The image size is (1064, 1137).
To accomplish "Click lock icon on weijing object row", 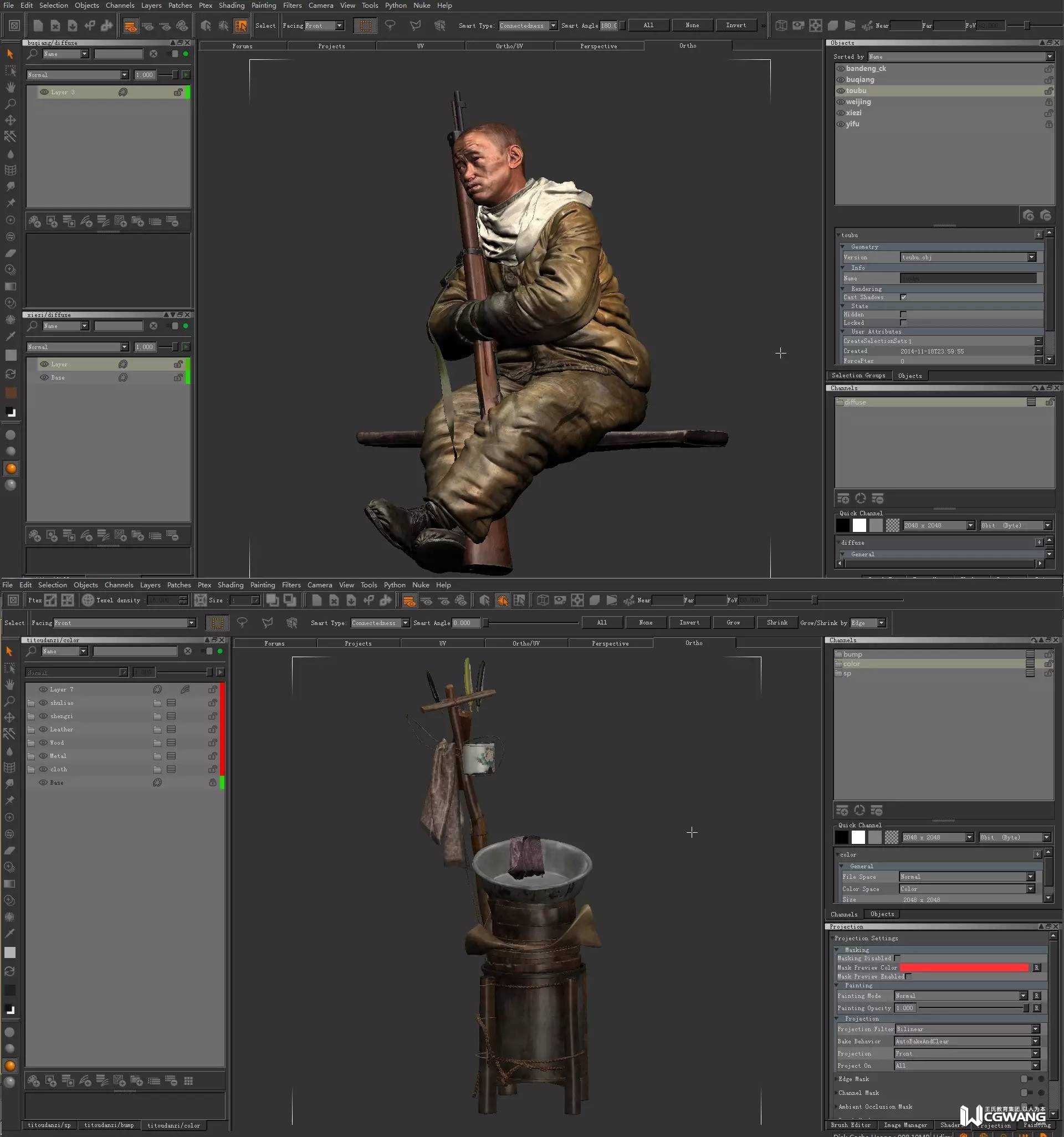I will click(1048, 102).
